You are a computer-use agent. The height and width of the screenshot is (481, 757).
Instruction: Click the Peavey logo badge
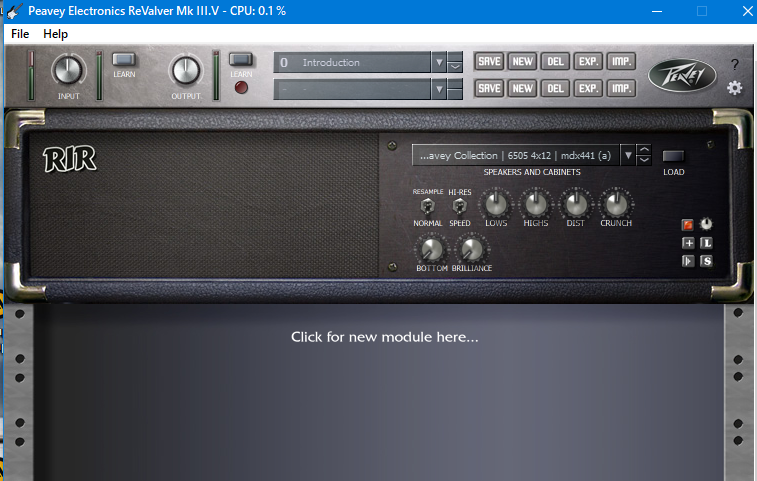pyautogui.click(x=682, y=75)
